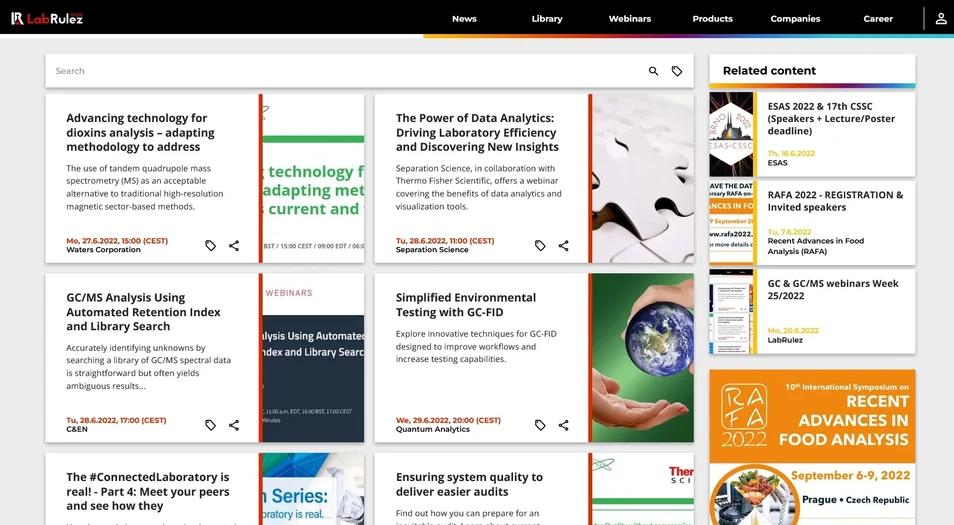Open the RAFA 2022 orange banner ad

point(812,447)
